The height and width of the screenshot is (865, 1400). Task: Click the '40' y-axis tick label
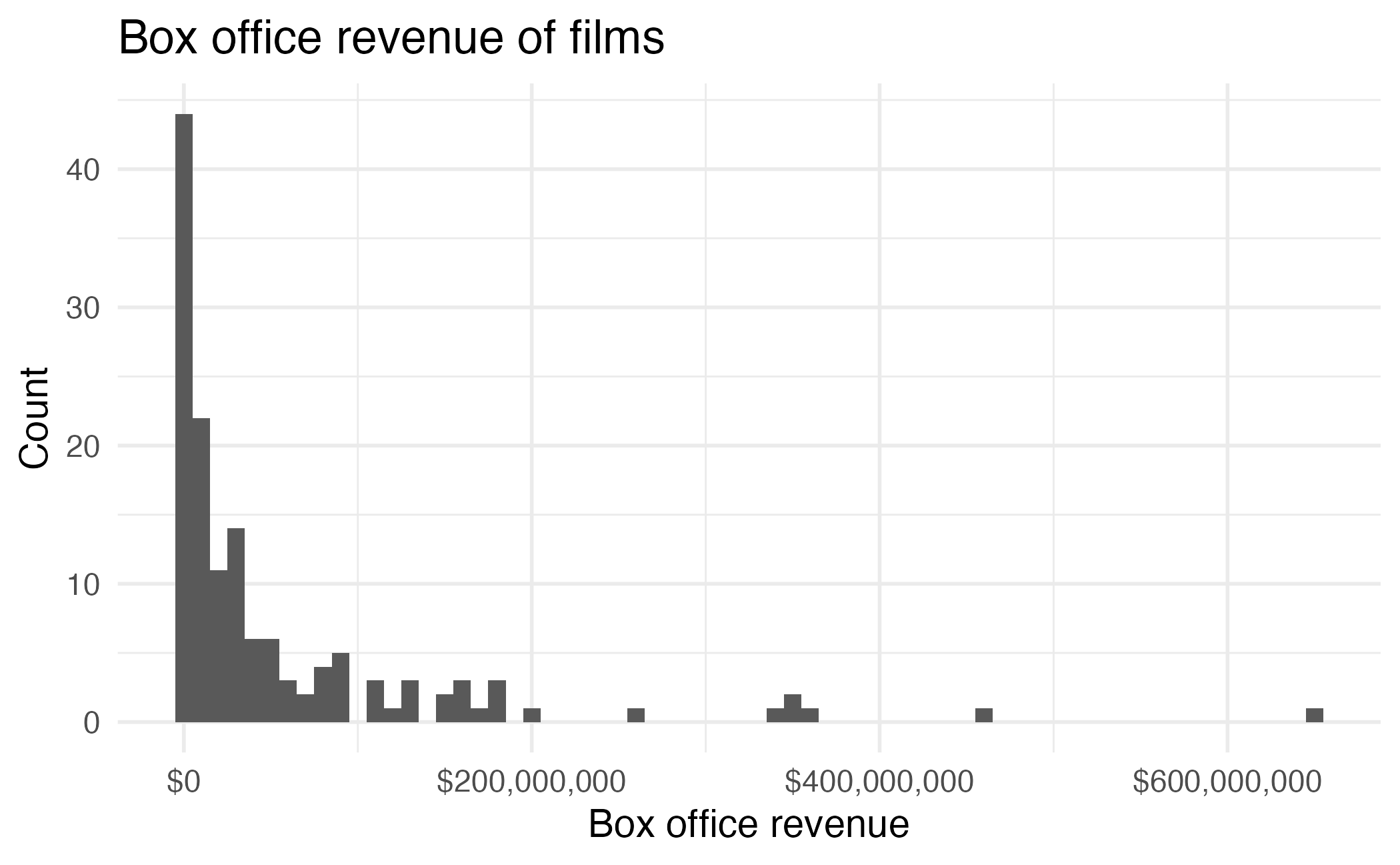(x=83, y=169)
